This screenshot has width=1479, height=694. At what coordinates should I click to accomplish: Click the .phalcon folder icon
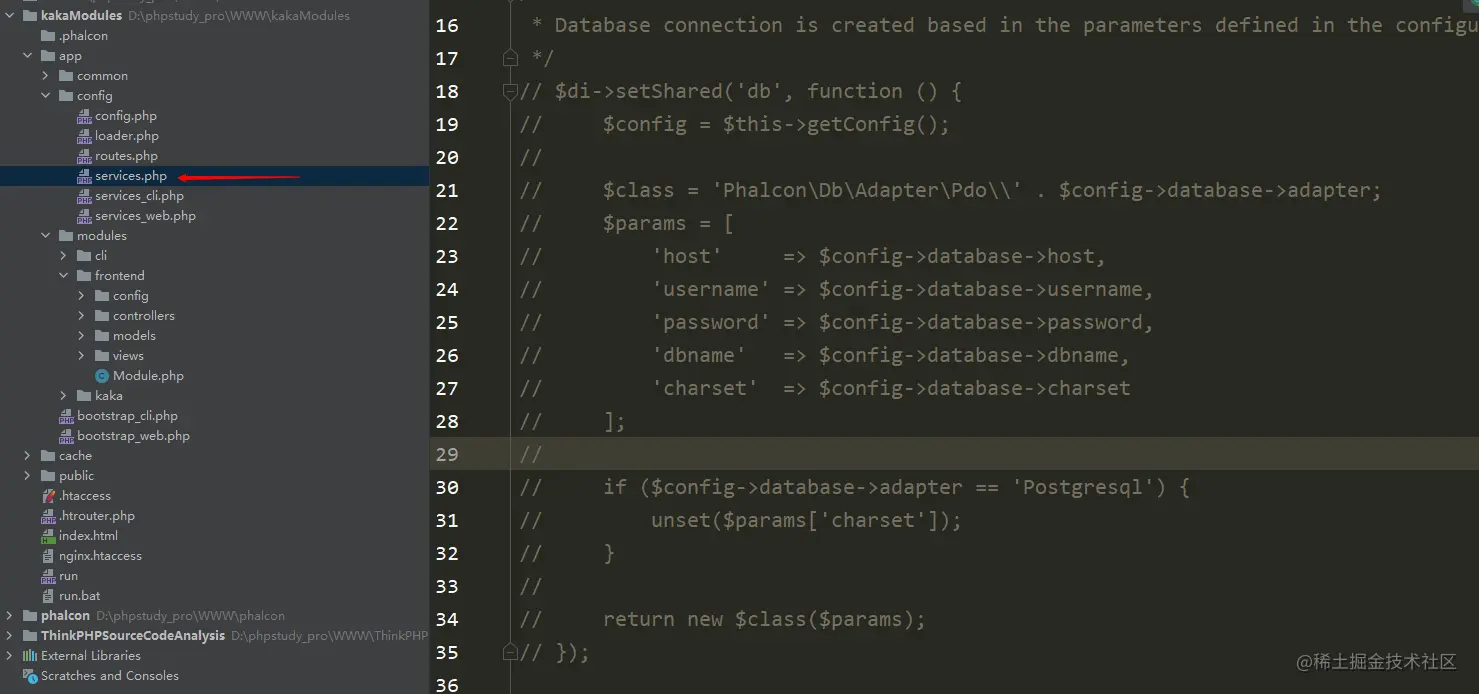click(48, 36)
